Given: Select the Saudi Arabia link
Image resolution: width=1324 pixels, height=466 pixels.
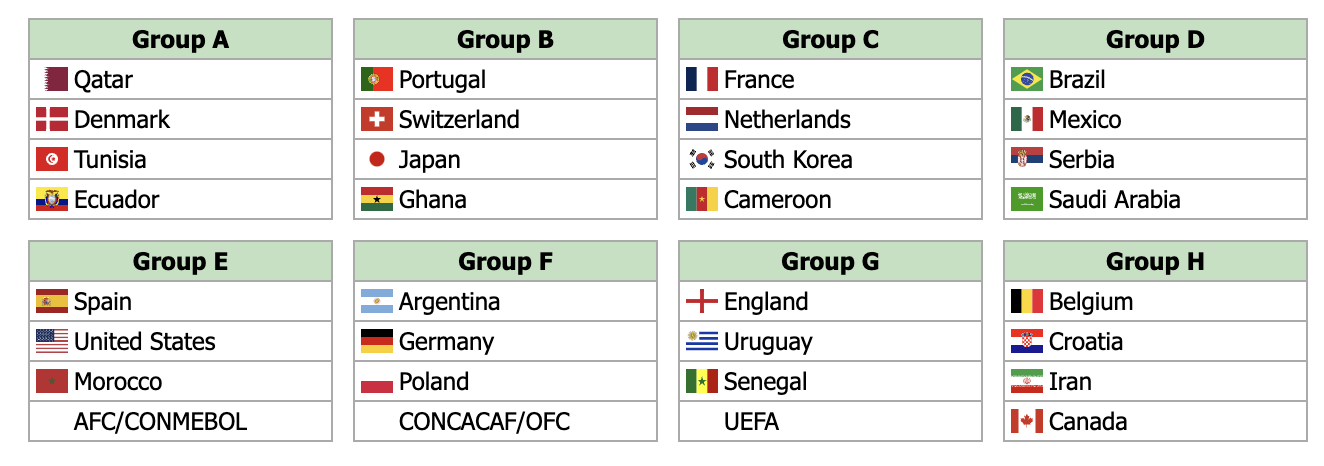Looking at the screenshot, I should tap(1114, 199).
